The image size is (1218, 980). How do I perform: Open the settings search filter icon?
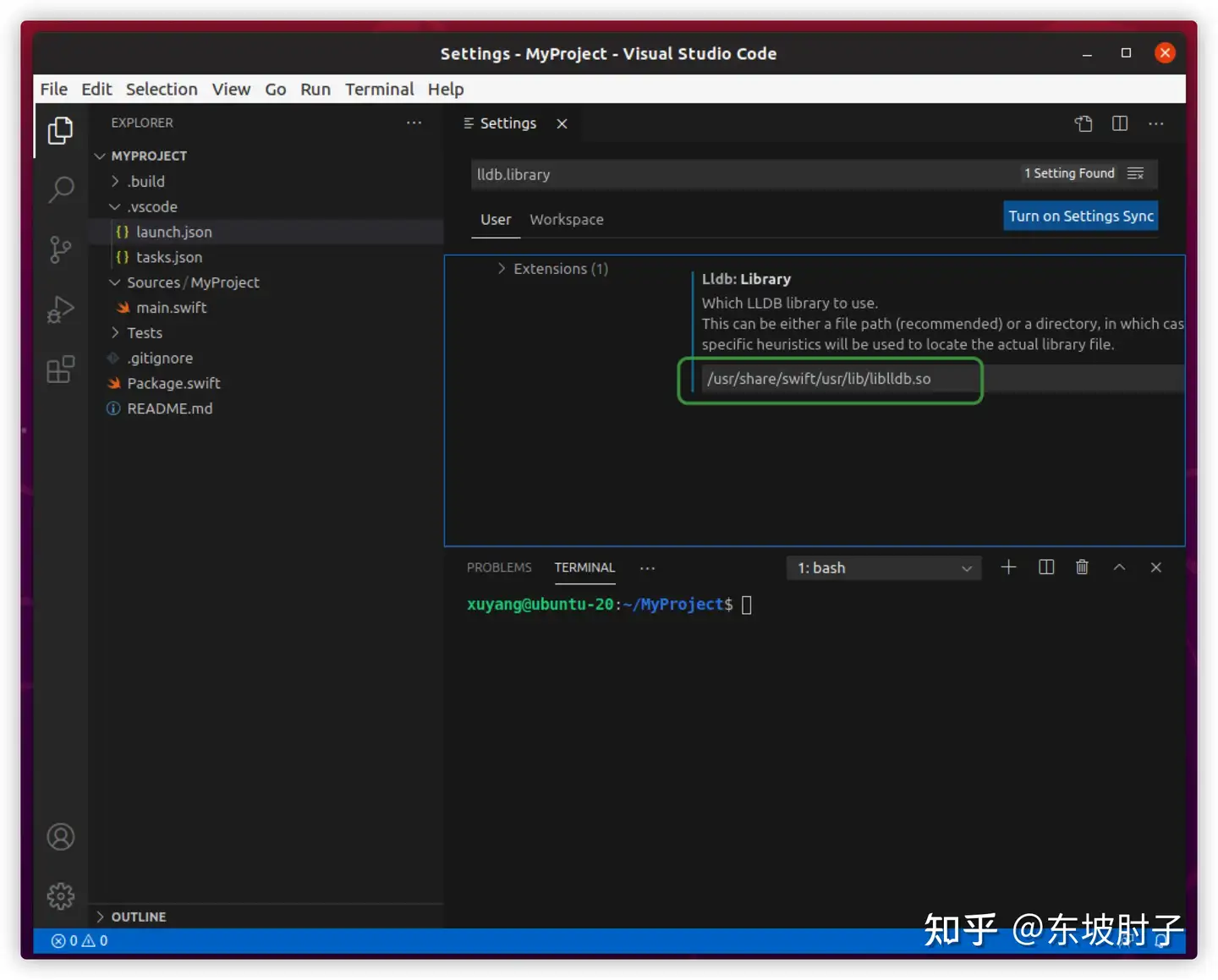(x=1136, y=173)
